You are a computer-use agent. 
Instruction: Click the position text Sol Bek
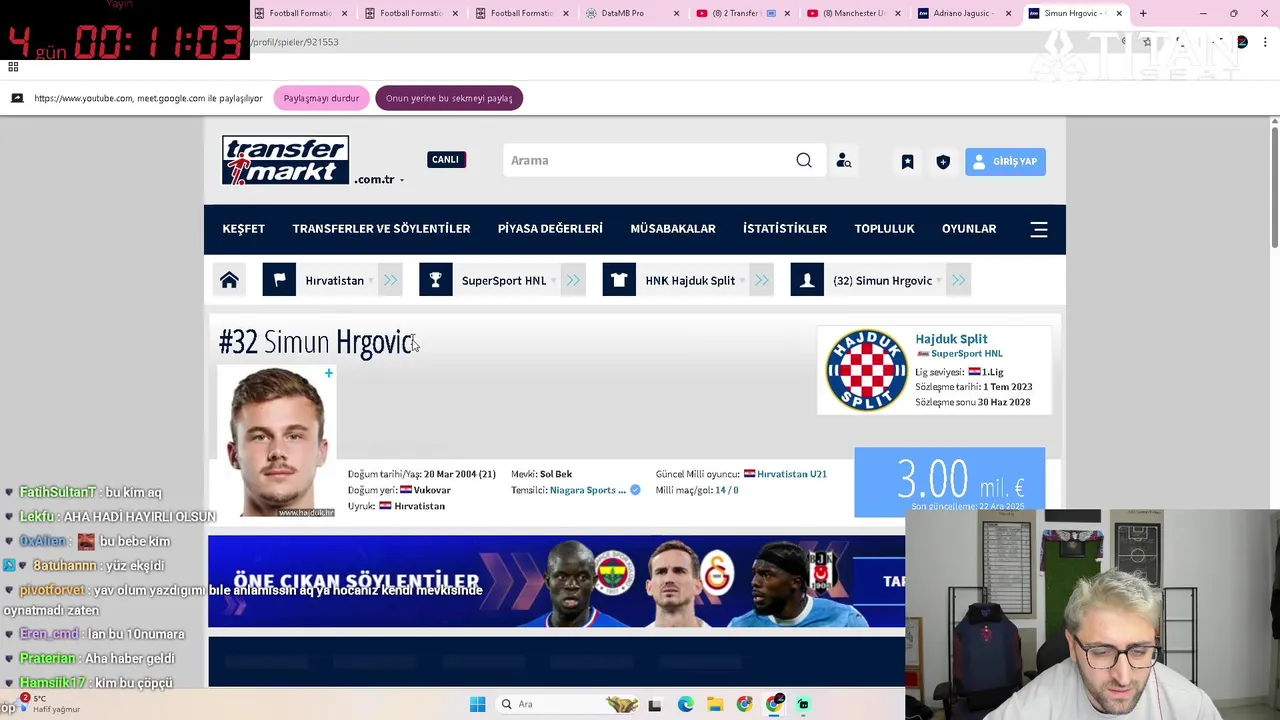point(556,474)
